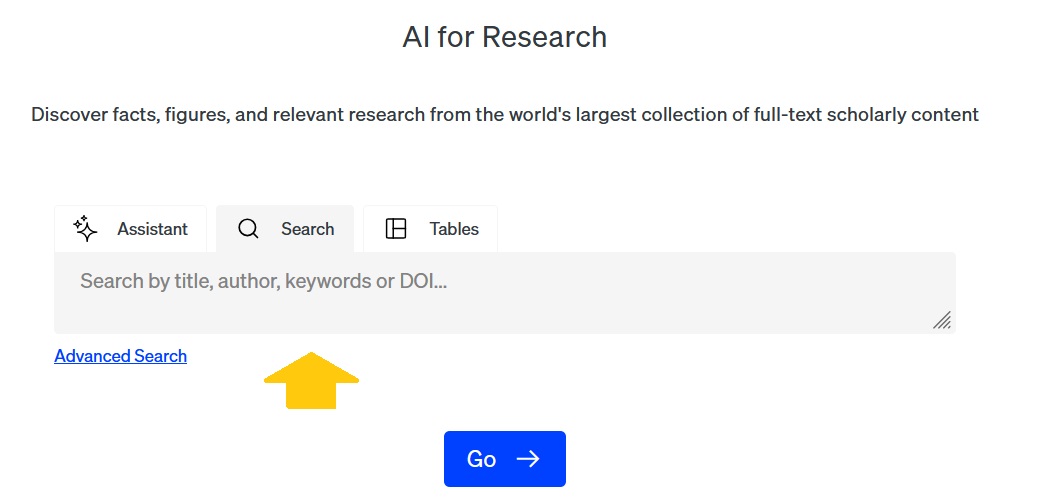Click the empty lower area of search box
This screenshot has width=1057, height=498.
pos(500,316)
